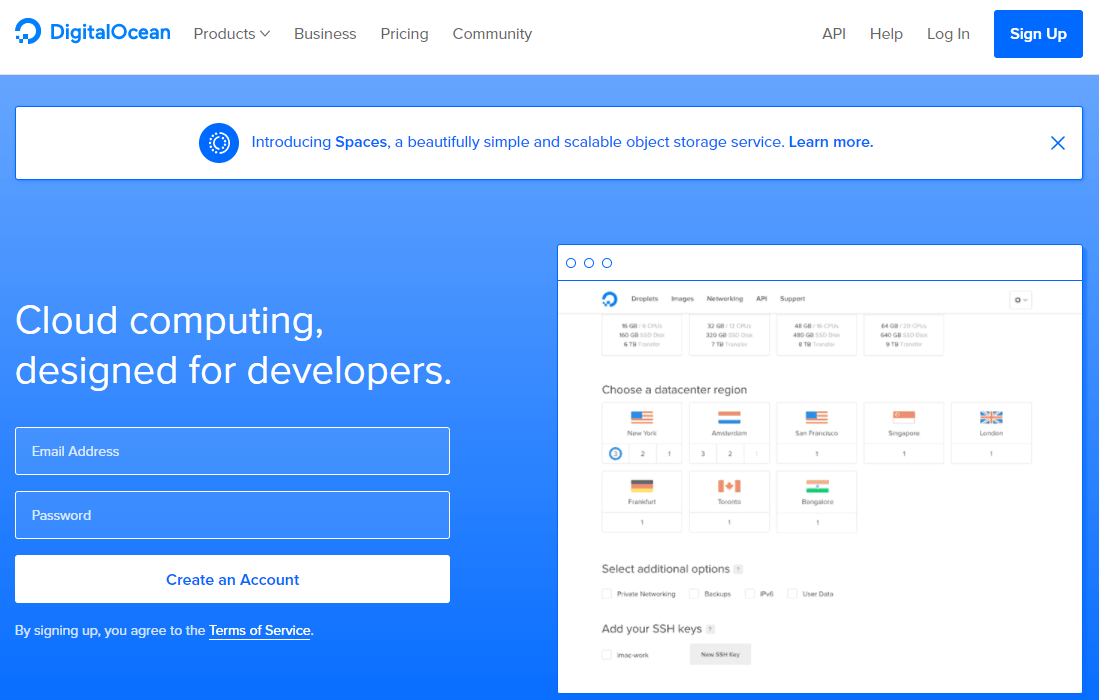Click the DigitalOcean logo in the top navigation

pos(92,33)
